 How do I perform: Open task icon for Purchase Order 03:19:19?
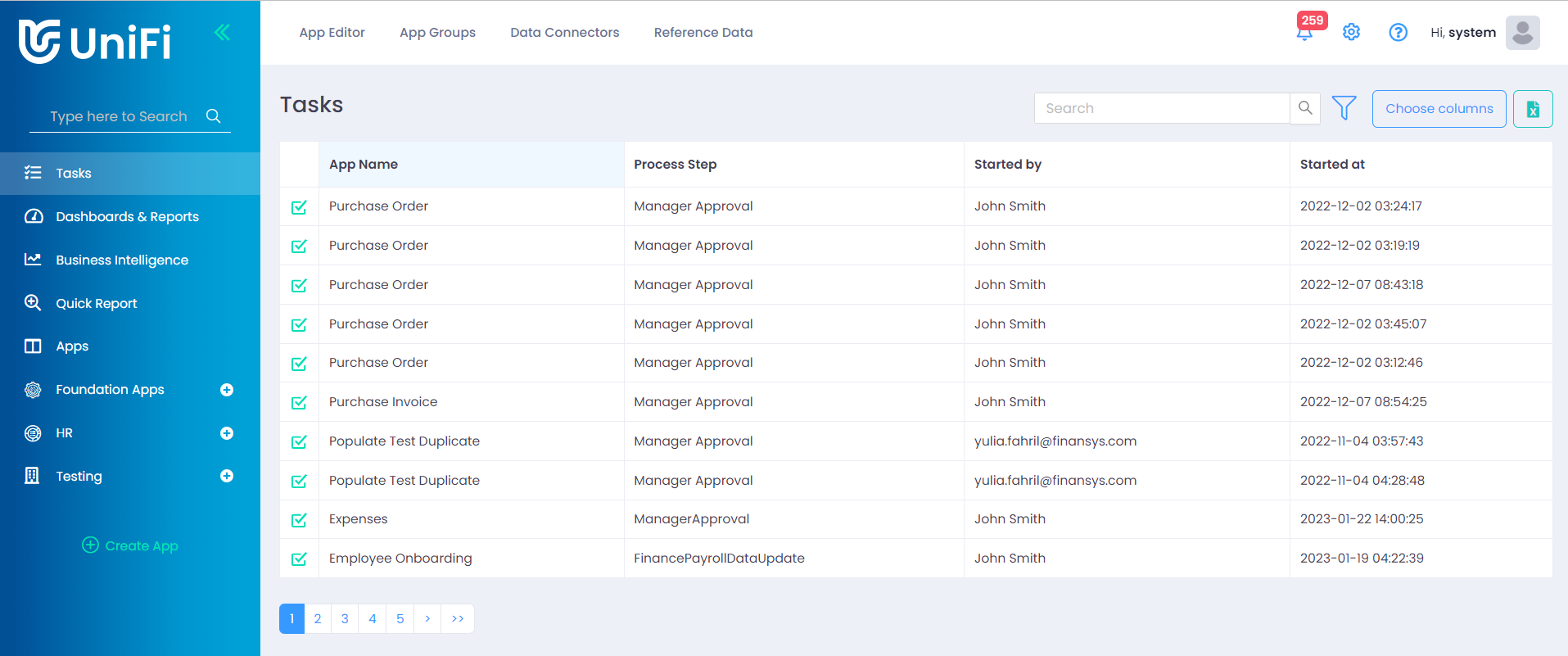[x=299, y=247]
